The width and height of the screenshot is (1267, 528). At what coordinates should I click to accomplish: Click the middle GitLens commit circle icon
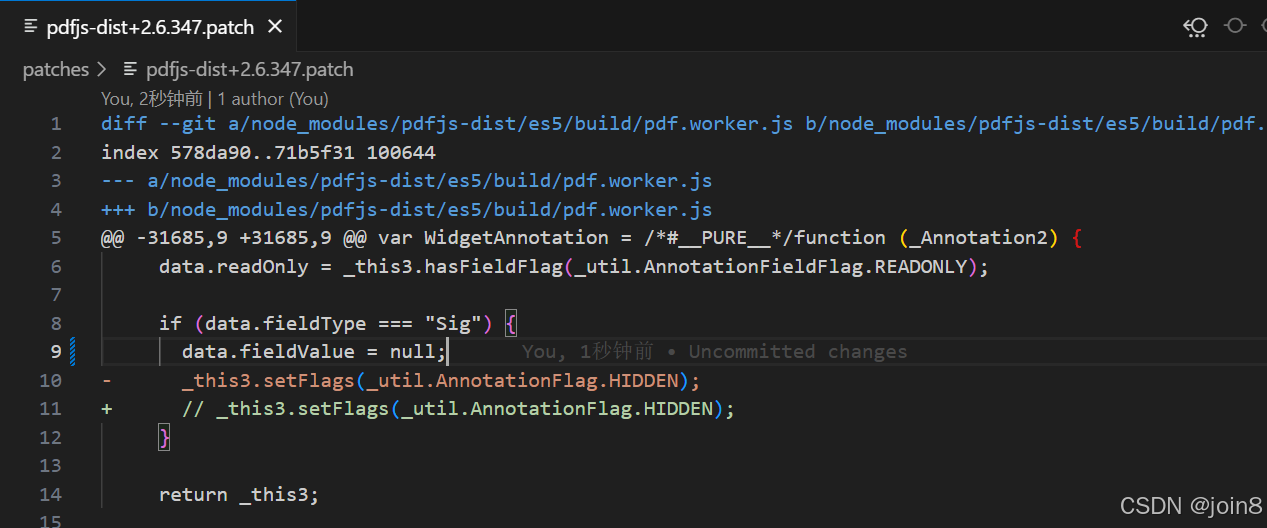point(1236,26)
